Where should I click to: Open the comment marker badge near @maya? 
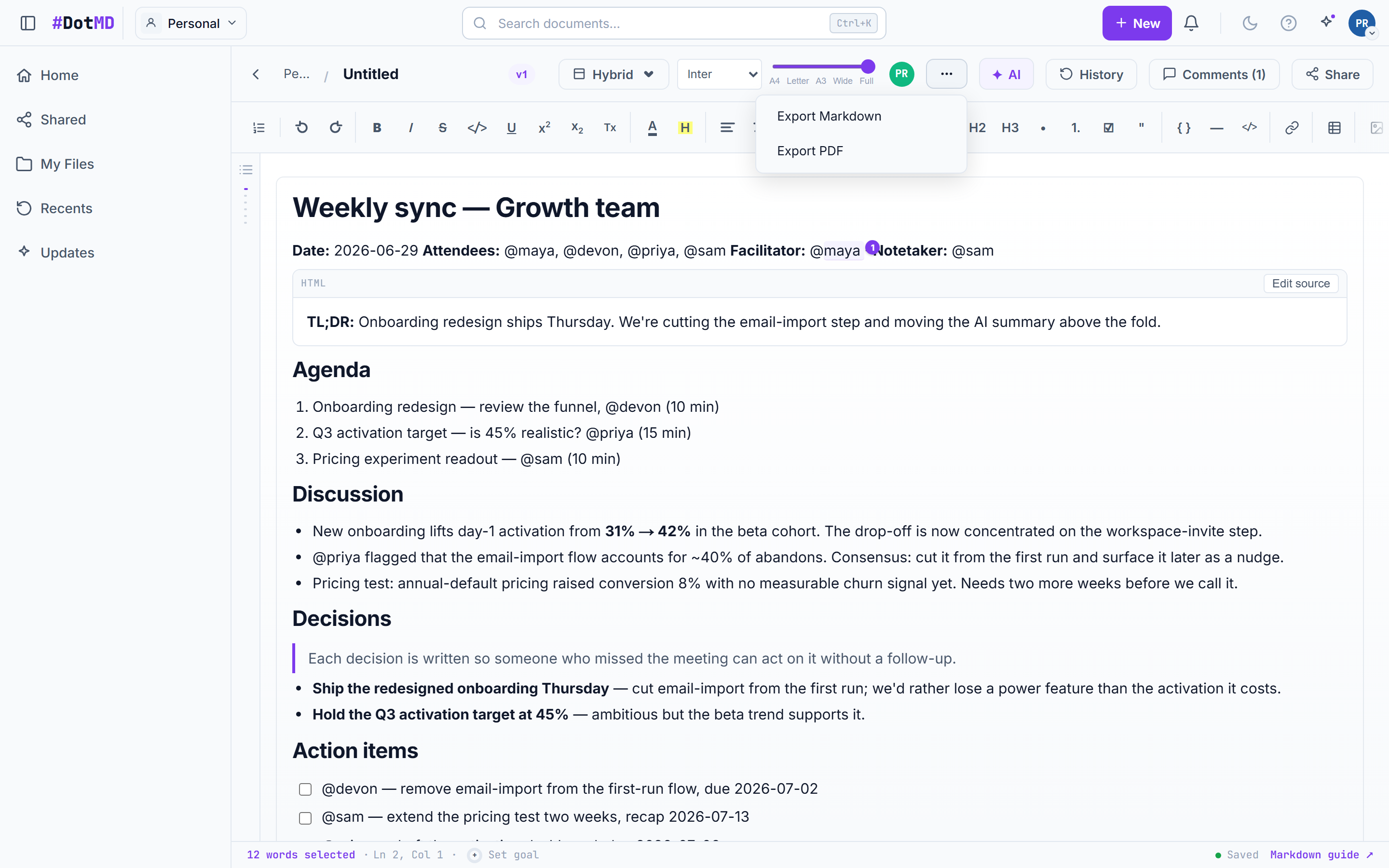click(x=872, y=247)
